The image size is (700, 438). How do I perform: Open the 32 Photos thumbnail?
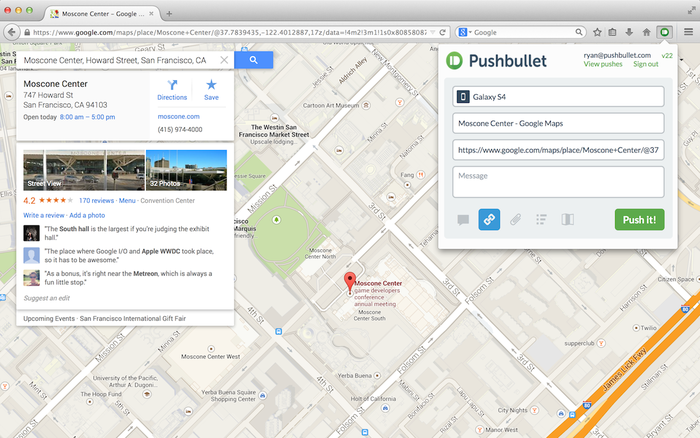click(186, 170)
